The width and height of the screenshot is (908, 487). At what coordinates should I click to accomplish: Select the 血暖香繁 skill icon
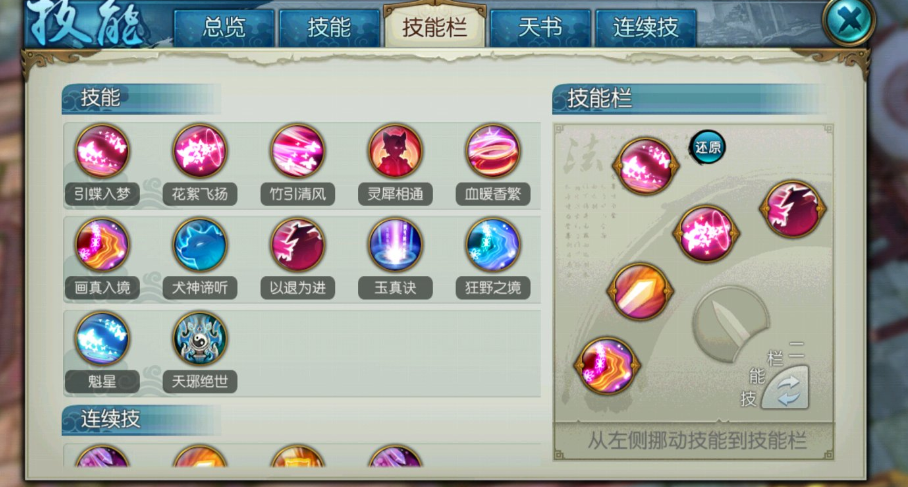(x=493, y=151)
